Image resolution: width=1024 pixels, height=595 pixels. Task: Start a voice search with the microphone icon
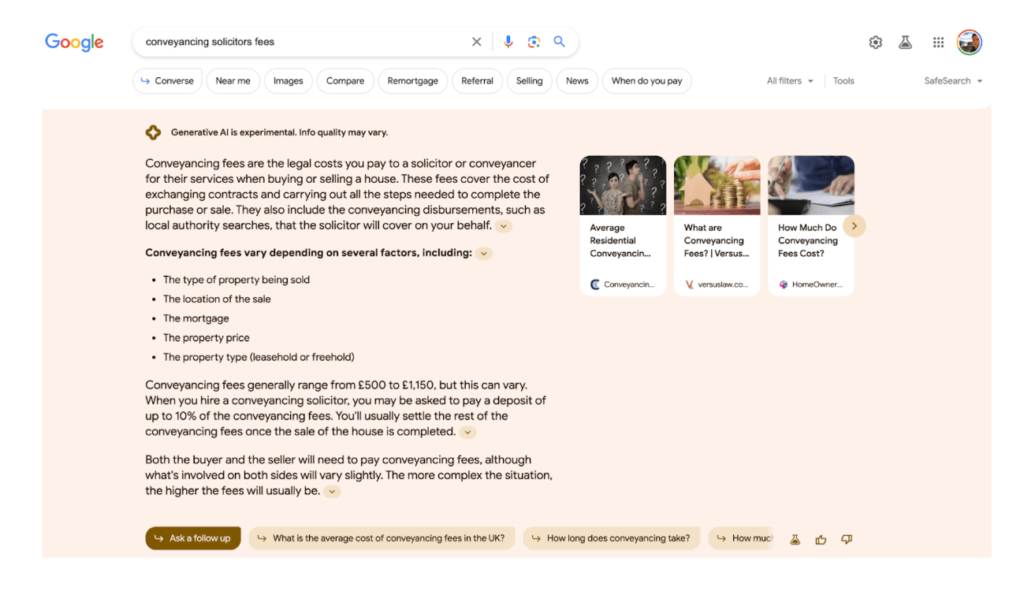point(509,41)
